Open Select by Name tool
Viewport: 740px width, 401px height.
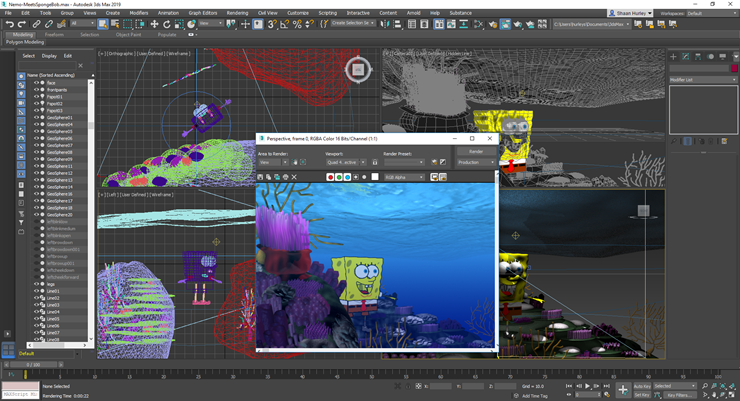(115, 24)
